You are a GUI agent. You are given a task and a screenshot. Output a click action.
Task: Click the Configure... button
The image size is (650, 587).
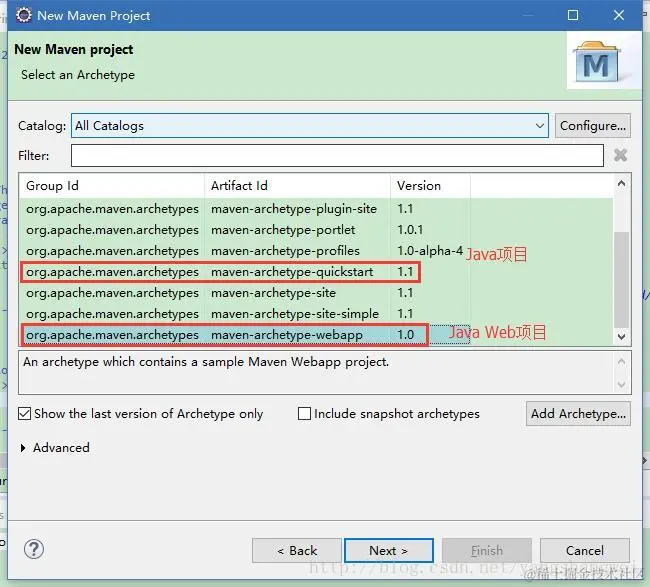(593, 126)
